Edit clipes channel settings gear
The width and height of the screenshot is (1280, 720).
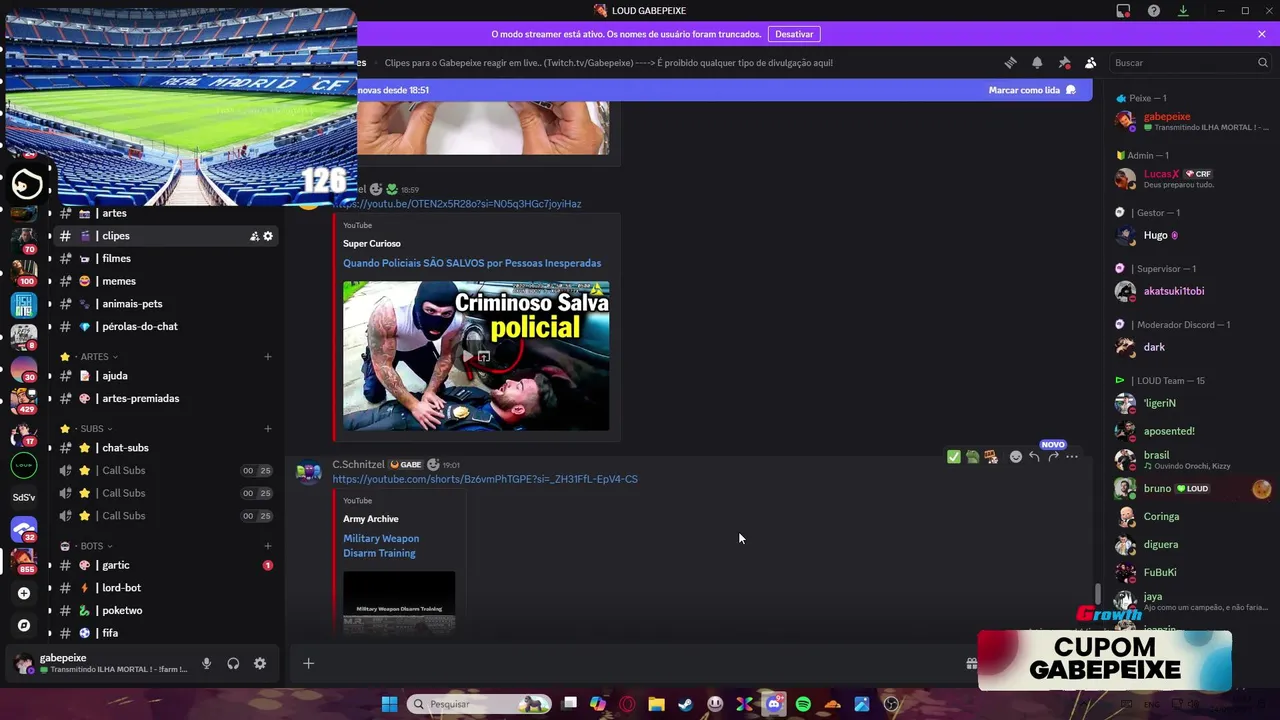click(268, 236)
